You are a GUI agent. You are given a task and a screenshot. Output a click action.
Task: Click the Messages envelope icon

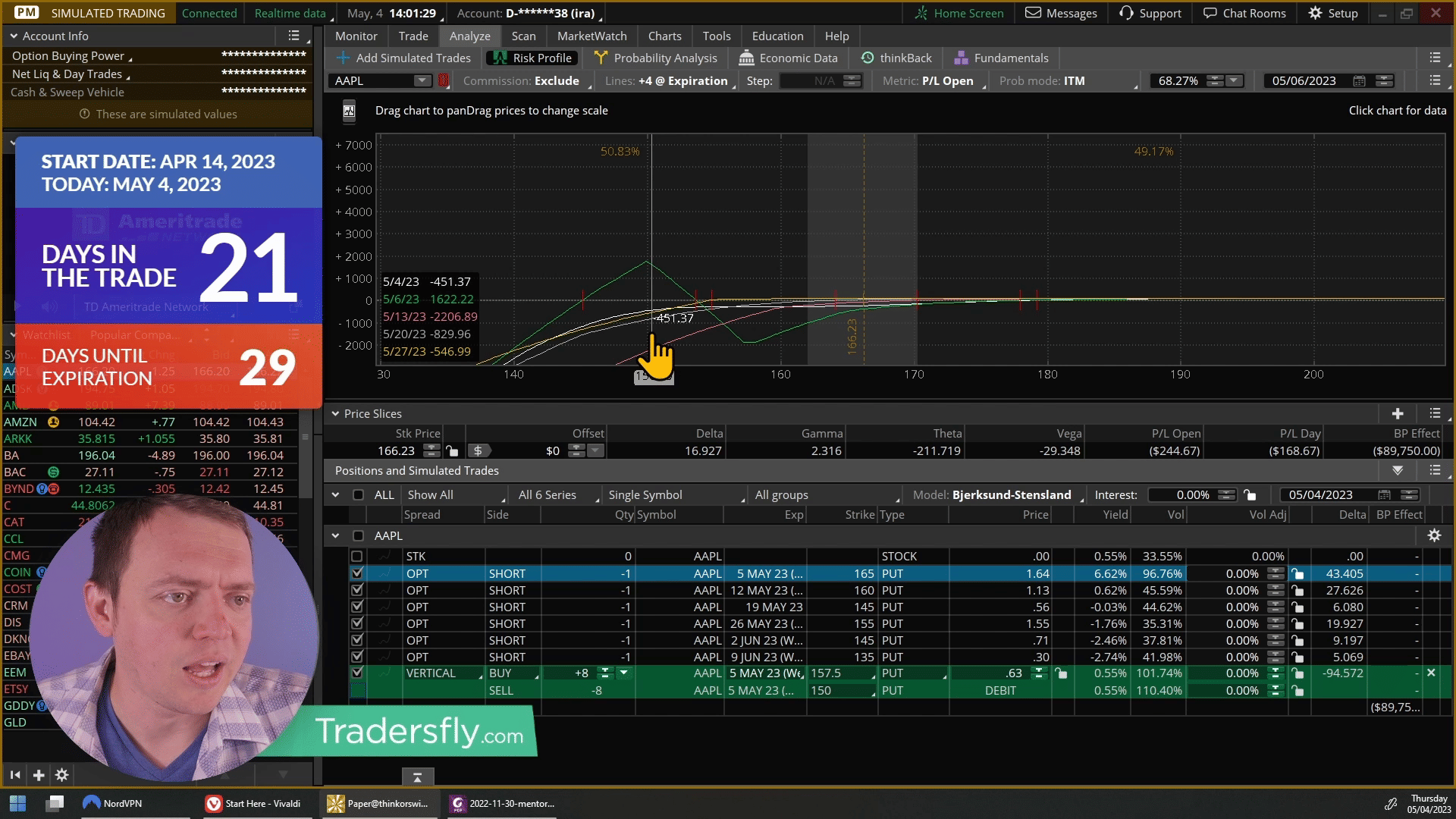(1033, 13)
